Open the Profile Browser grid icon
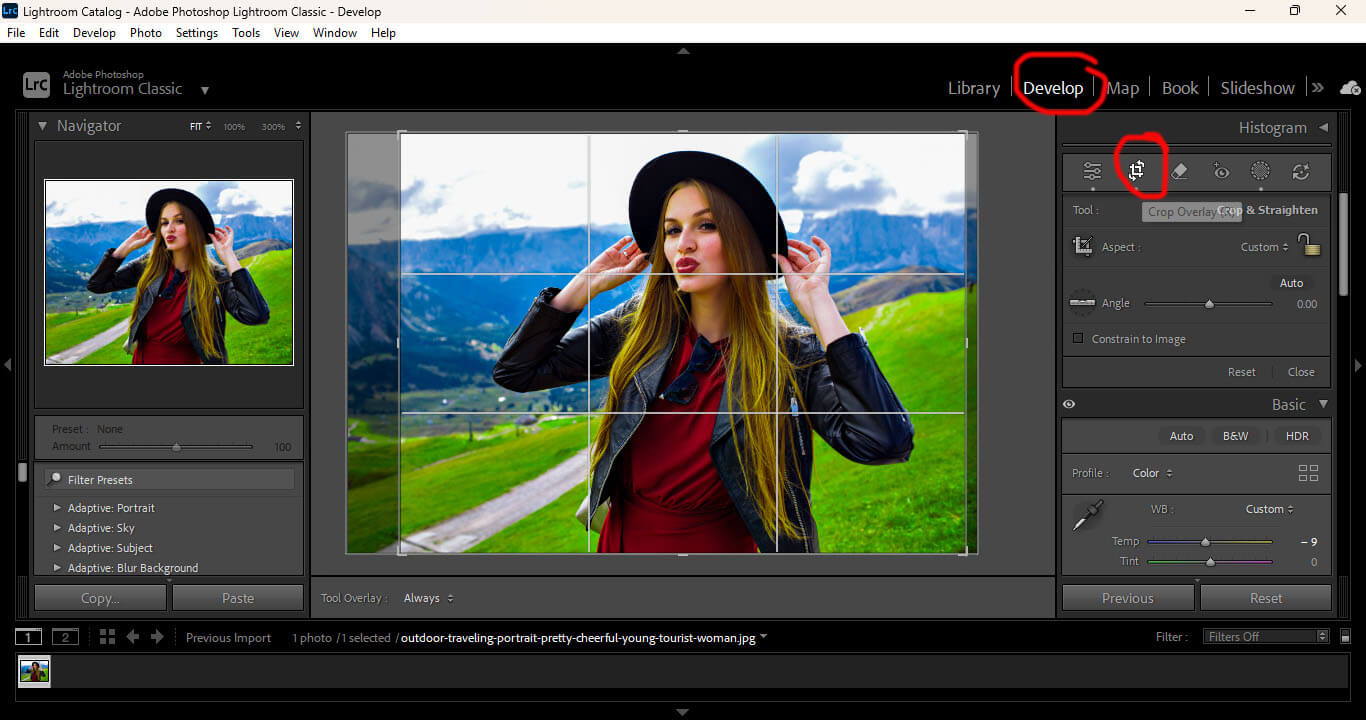Image resolution: width=1366 pixels, height=720 pixels. coord(1307,473)
